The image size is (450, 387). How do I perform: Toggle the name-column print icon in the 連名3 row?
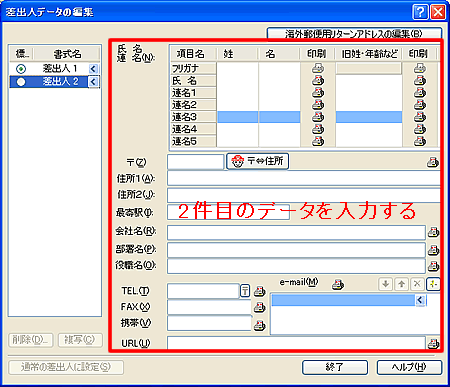point(318,117)
